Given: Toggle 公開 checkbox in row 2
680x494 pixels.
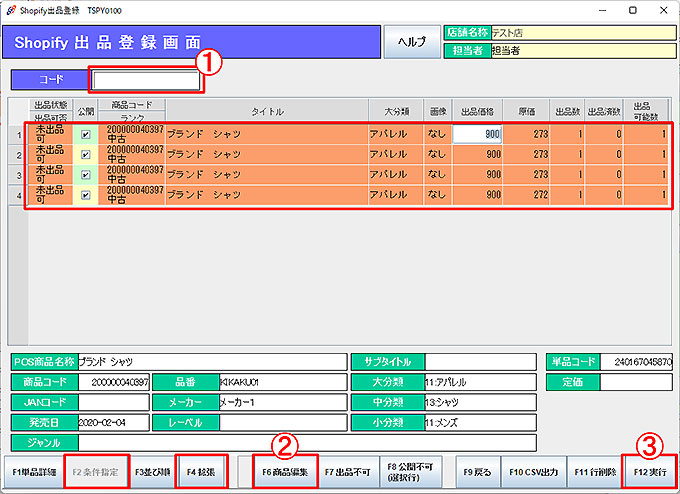Looking at the screenshot, I should pyautogui.click(x=86, y=154).
